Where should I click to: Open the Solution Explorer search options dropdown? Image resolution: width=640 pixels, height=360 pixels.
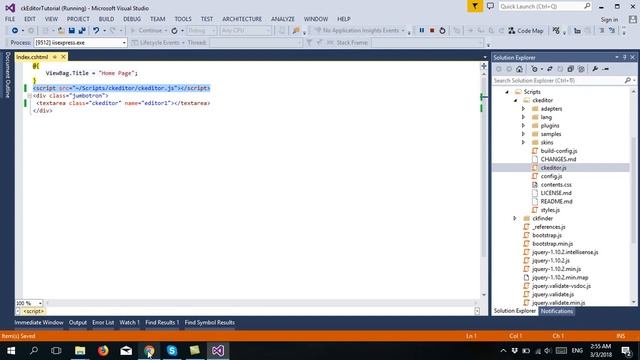point(634,80)
